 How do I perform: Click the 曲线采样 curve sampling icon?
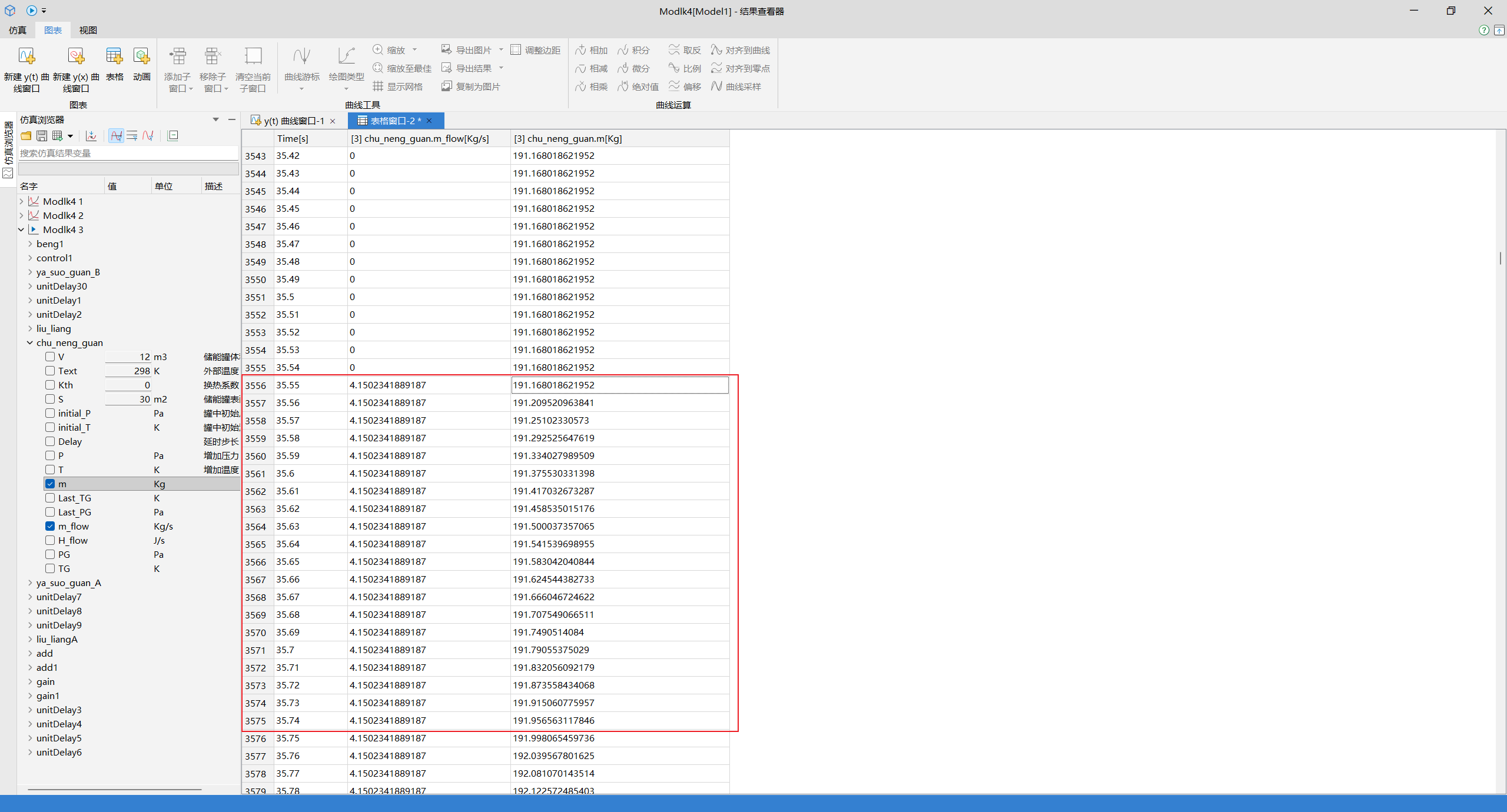(716, 86)
